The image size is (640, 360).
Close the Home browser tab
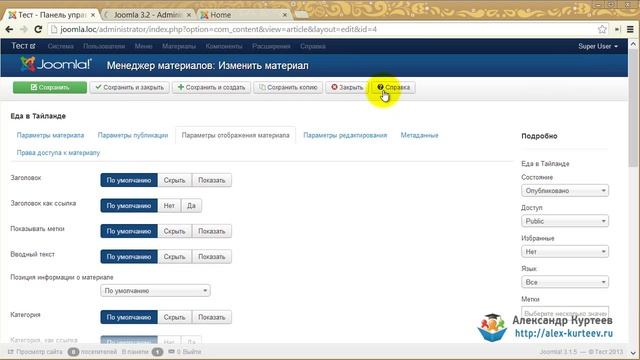[284, 15]
